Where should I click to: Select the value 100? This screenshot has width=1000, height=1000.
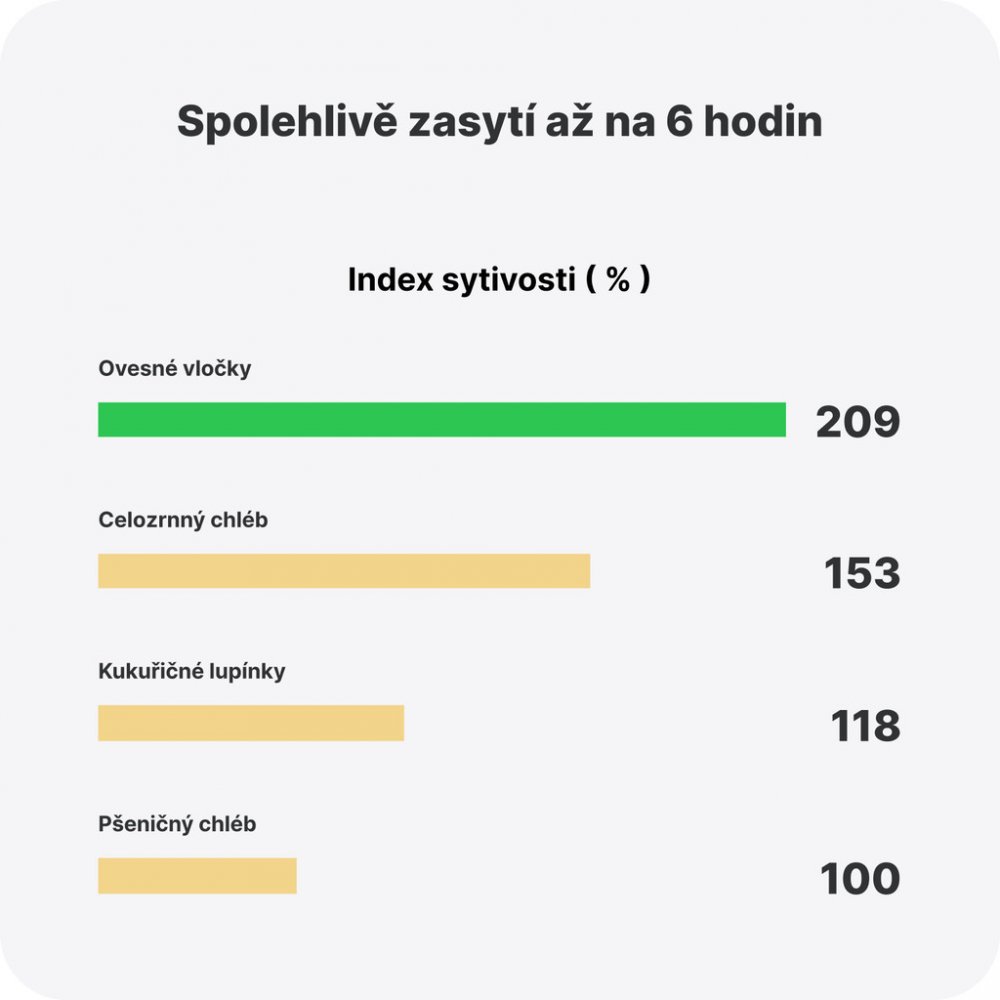(860, 879)
